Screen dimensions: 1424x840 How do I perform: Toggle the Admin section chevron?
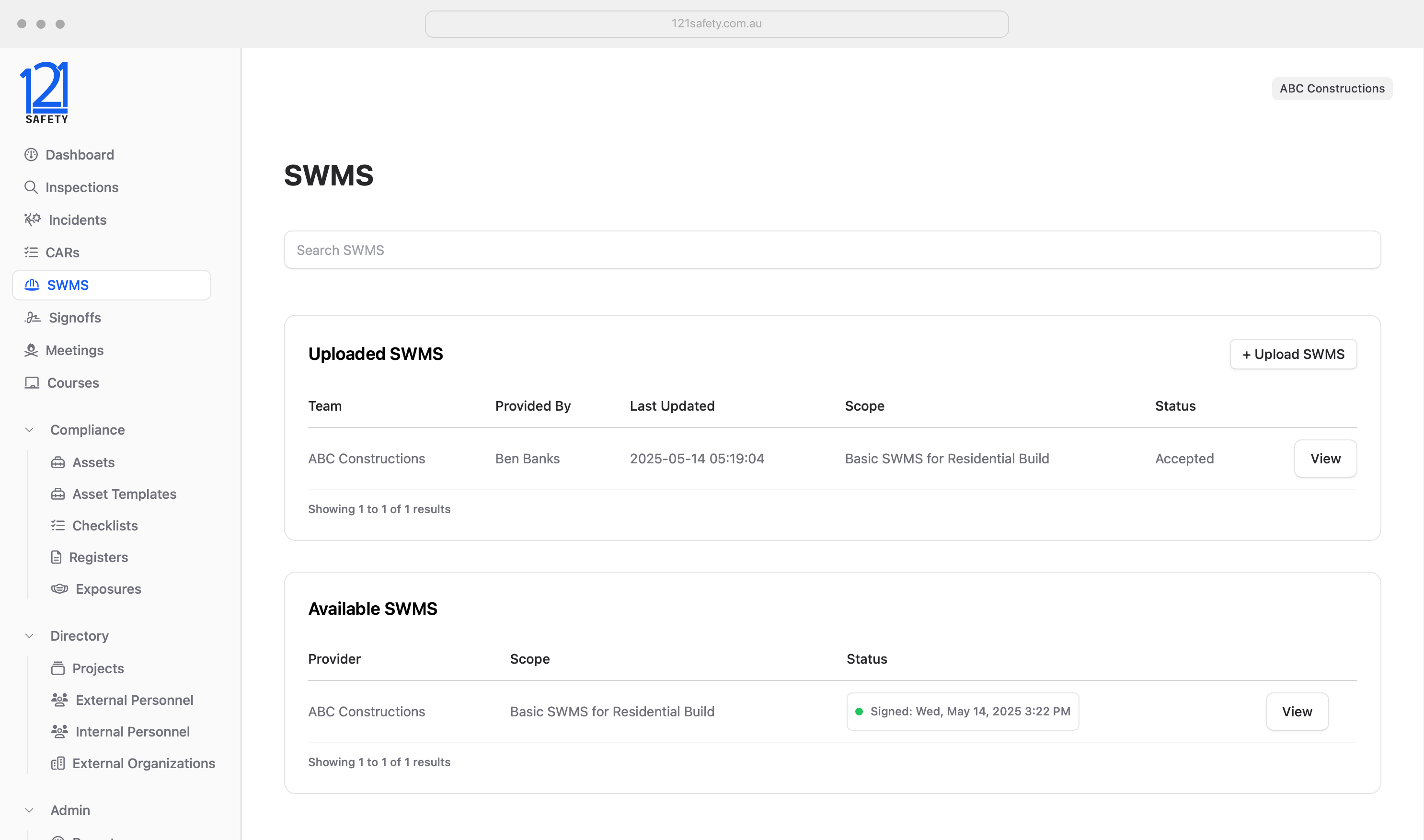(x=29, y=811)
